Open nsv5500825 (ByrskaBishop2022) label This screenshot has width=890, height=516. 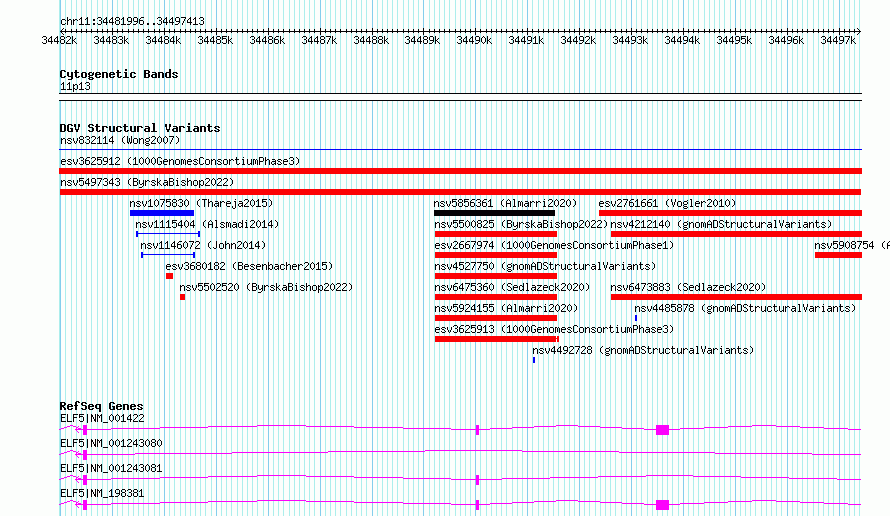(521, 224)
